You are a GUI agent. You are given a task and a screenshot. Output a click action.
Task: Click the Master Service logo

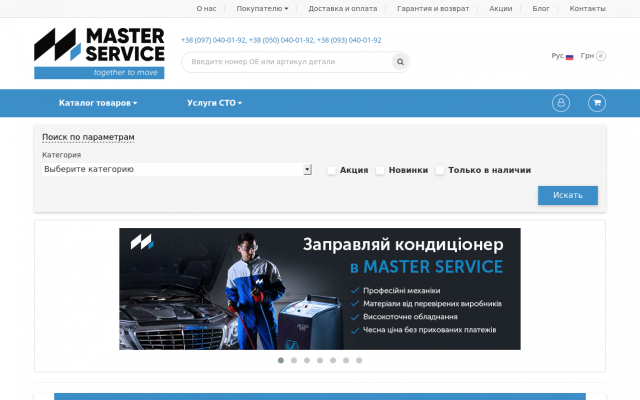(99, 53)
